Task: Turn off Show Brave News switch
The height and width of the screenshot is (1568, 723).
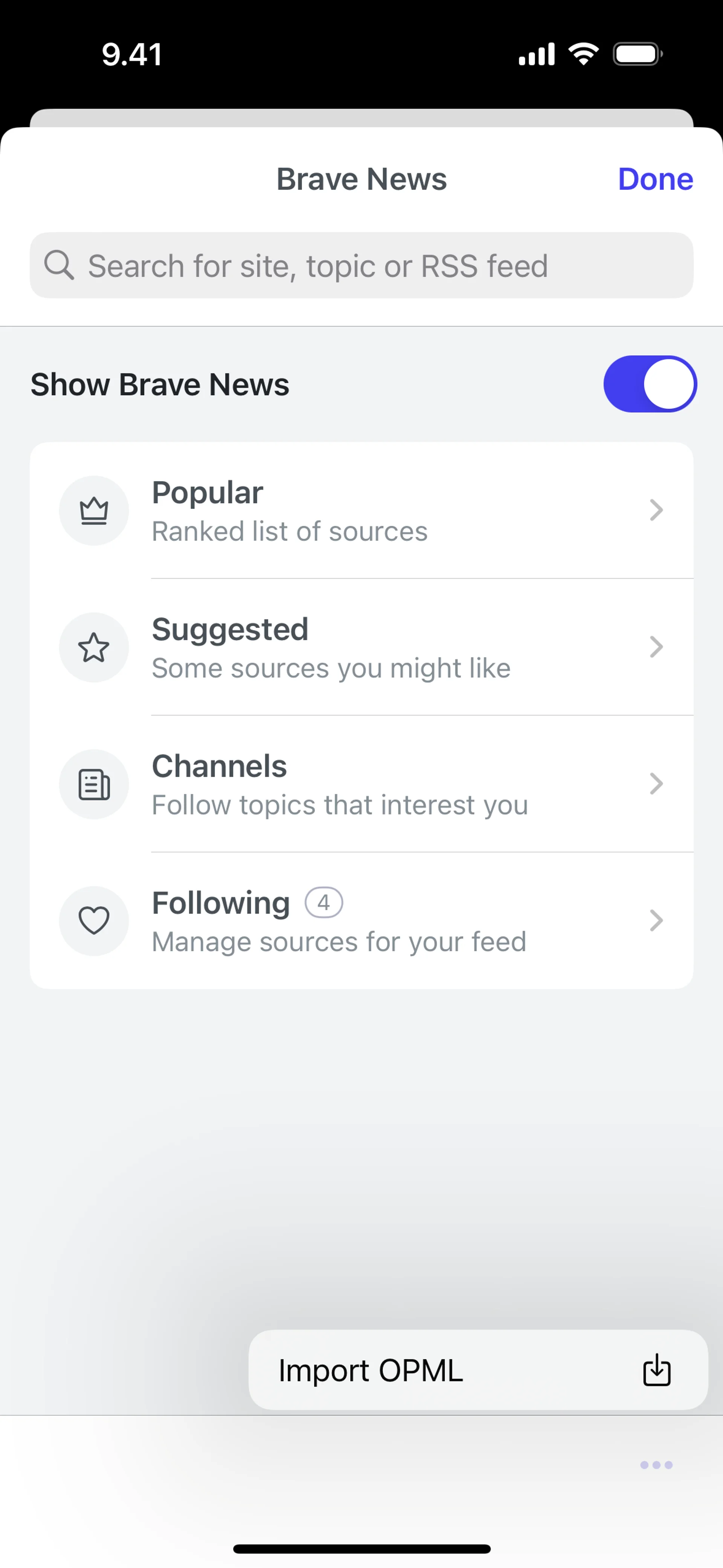Action: [649, 384]
